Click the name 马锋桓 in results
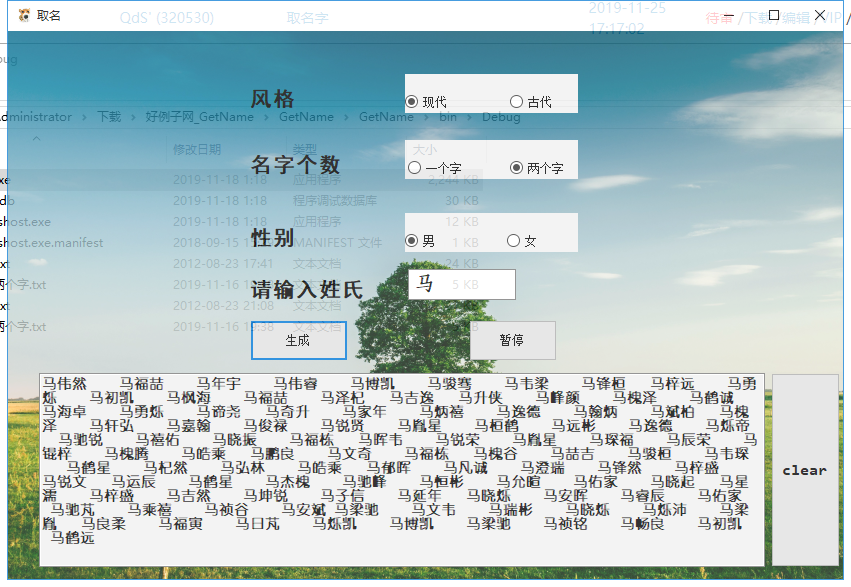 604,384
